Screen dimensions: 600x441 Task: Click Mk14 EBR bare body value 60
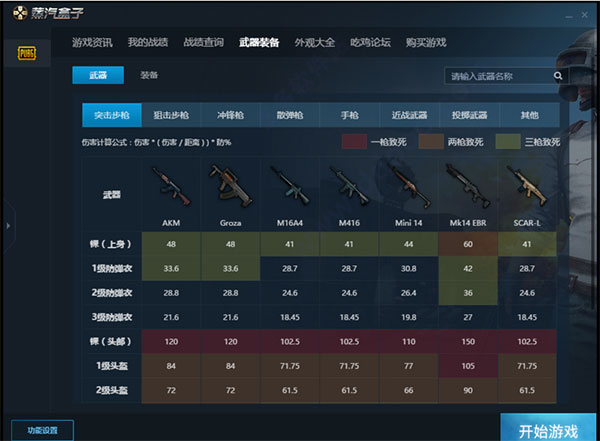468,244
